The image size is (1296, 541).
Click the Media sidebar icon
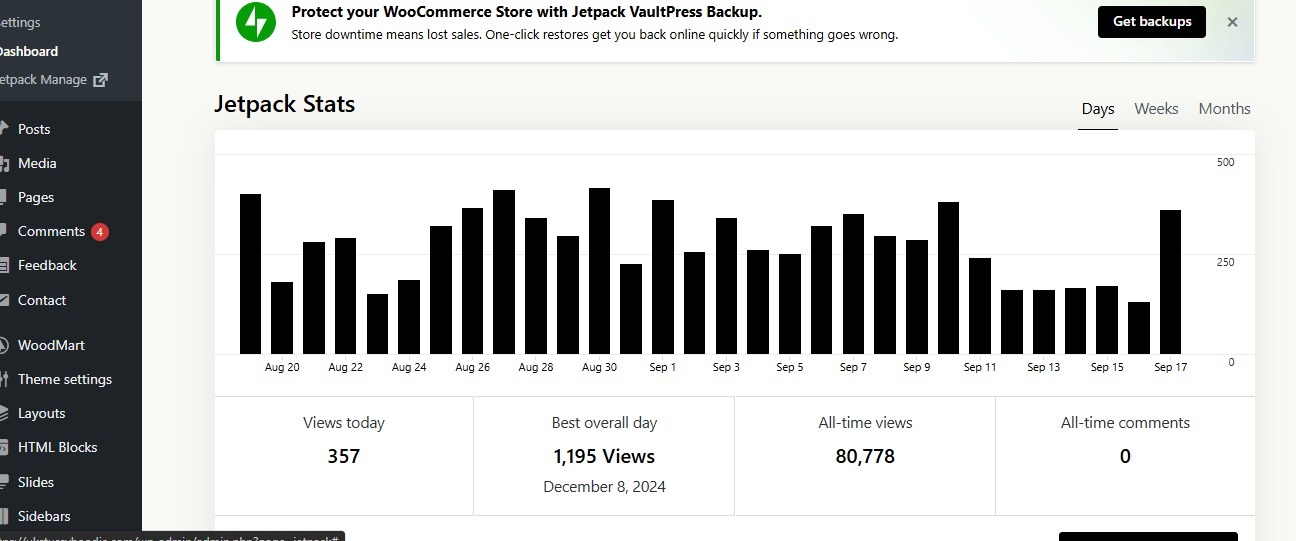pyautogui.click(x=3, y=163)
